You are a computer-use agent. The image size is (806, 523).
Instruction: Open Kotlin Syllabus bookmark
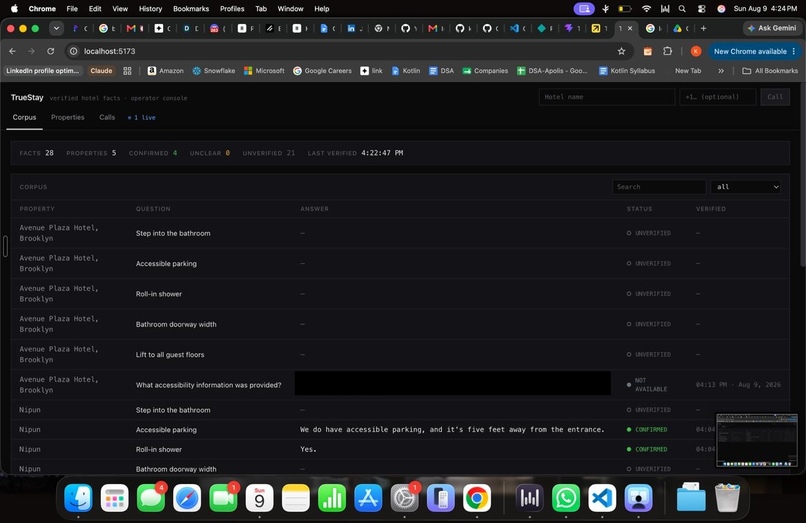(x=627, y=71)
